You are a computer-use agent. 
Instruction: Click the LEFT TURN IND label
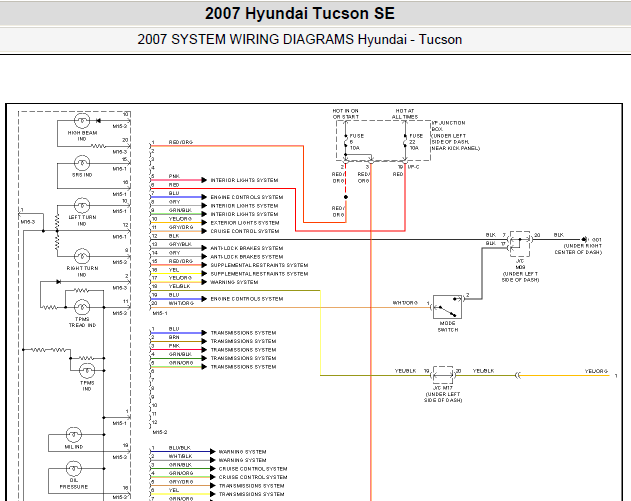[x=82, y=220]
